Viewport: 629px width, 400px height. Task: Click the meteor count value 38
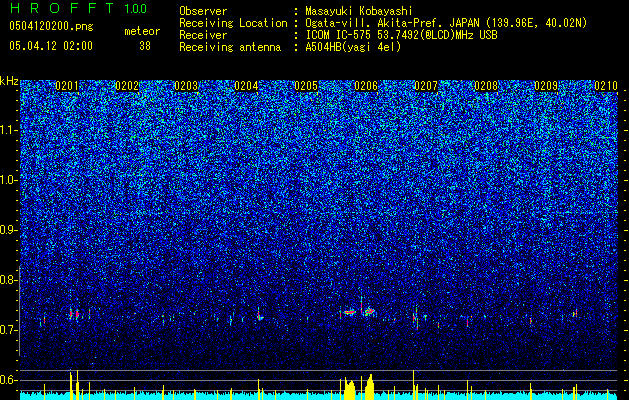tap(145, 46)
